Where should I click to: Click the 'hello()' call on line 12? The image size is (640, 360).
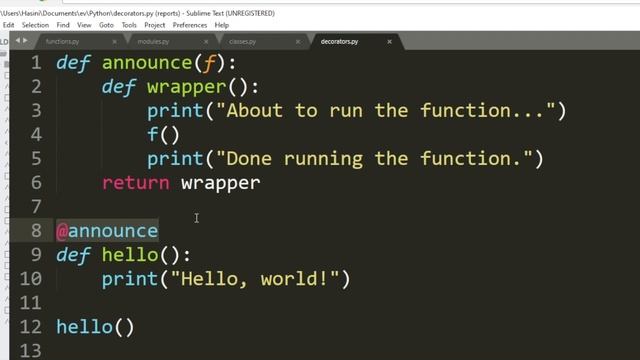[x=95, y=327]
